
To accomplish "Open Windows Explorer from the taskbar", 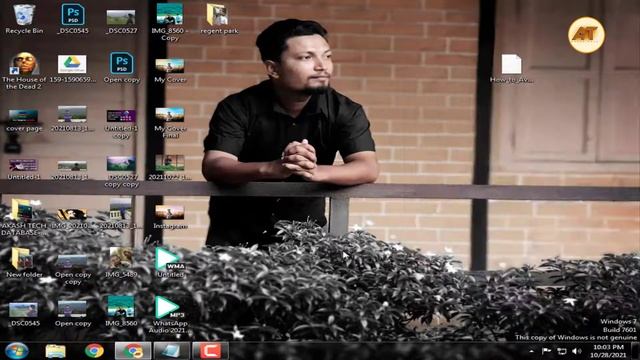I will 56,351.
